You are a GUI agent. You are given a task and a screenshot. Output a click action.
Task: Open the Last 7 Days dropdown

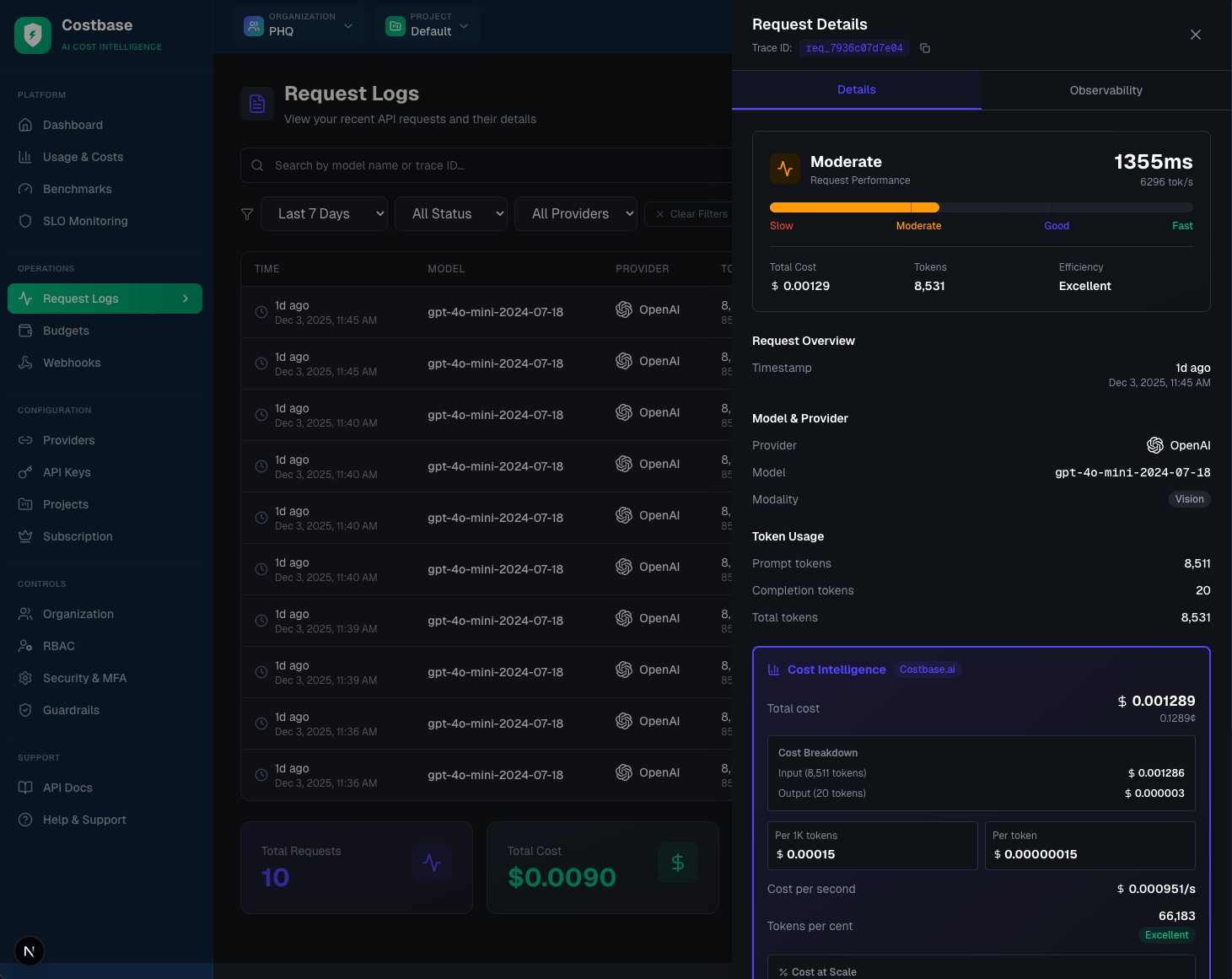[324, 214]
